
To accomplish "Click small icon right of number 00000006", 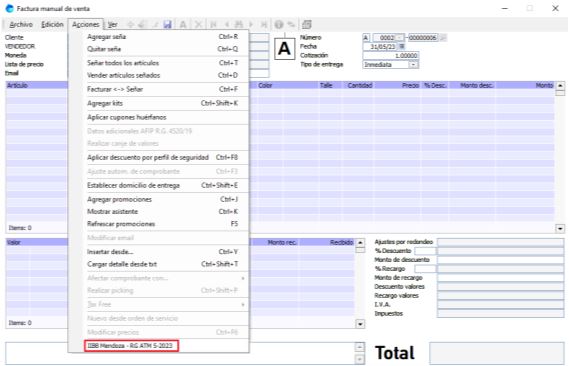I will click(443, 37).
